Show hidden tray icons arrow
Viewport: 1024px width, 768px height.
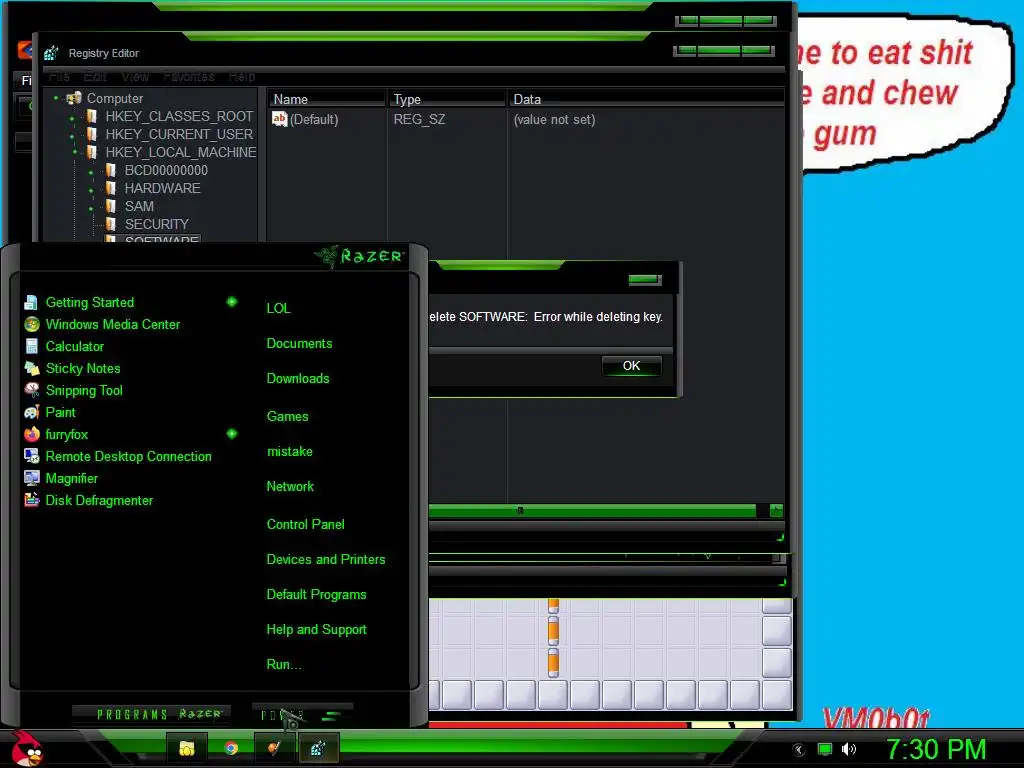tap(799, 749)
